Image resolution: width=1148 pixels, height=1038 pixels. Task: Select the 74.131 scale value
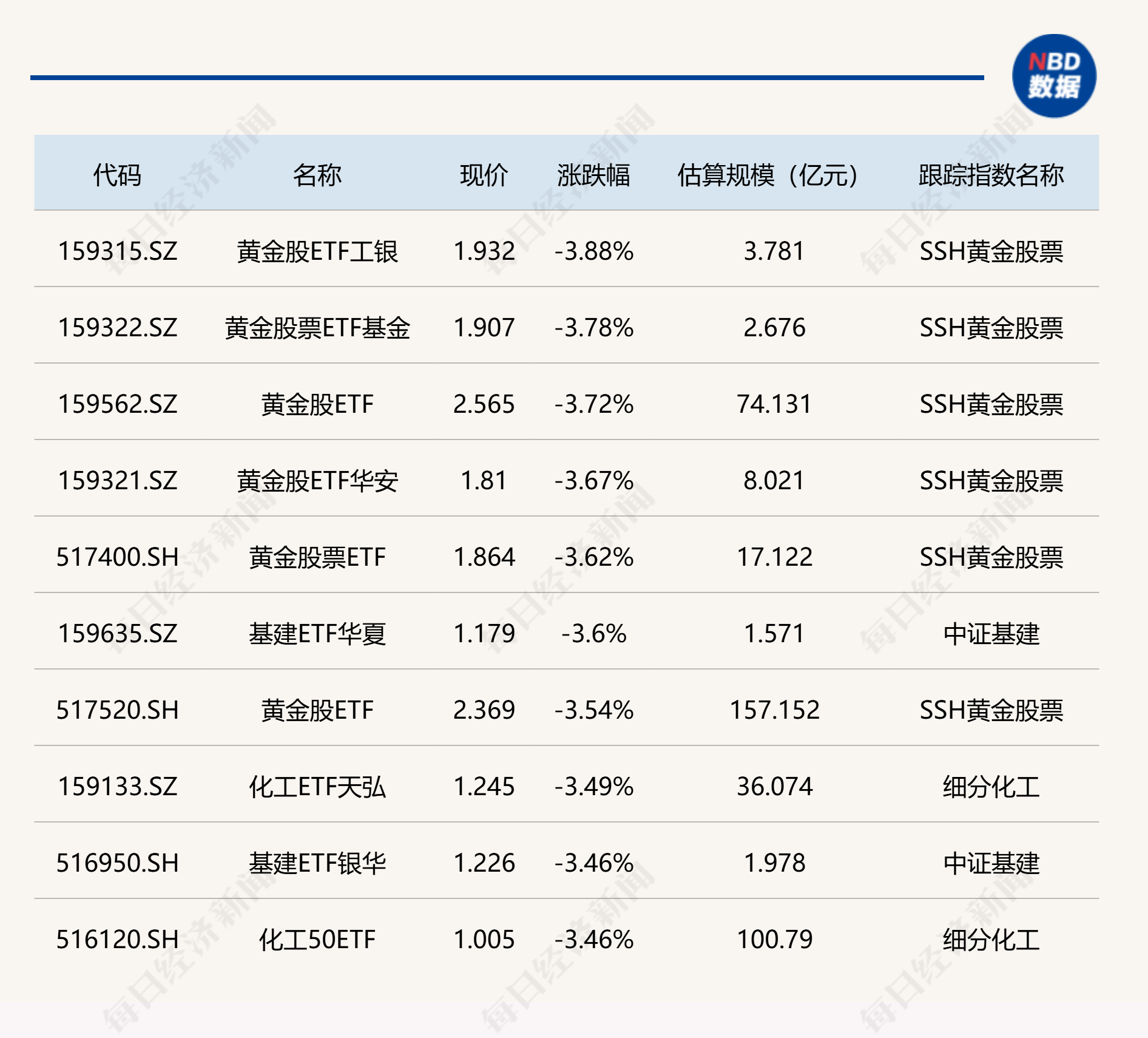click(774, 404)
